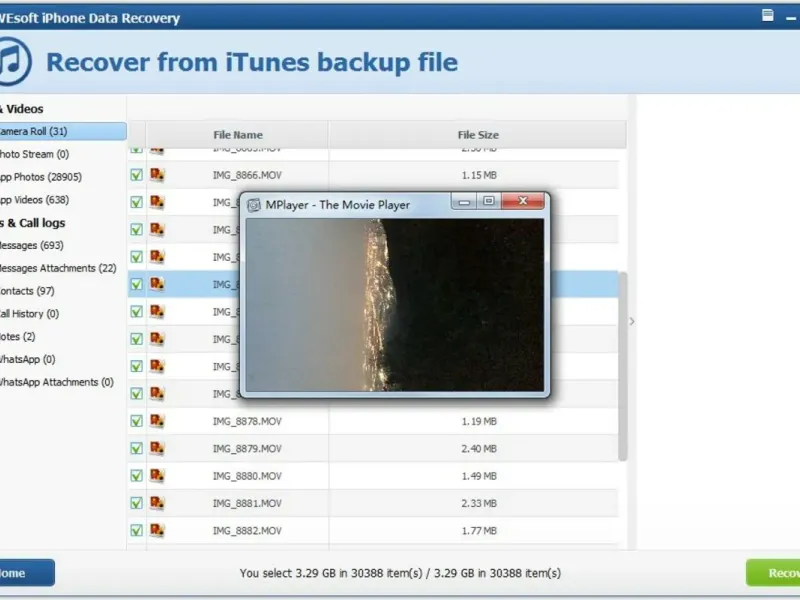This screenshot has width=800, height=600.
Task: Click the MPlayer window title icon
Action: pos(254,205)
